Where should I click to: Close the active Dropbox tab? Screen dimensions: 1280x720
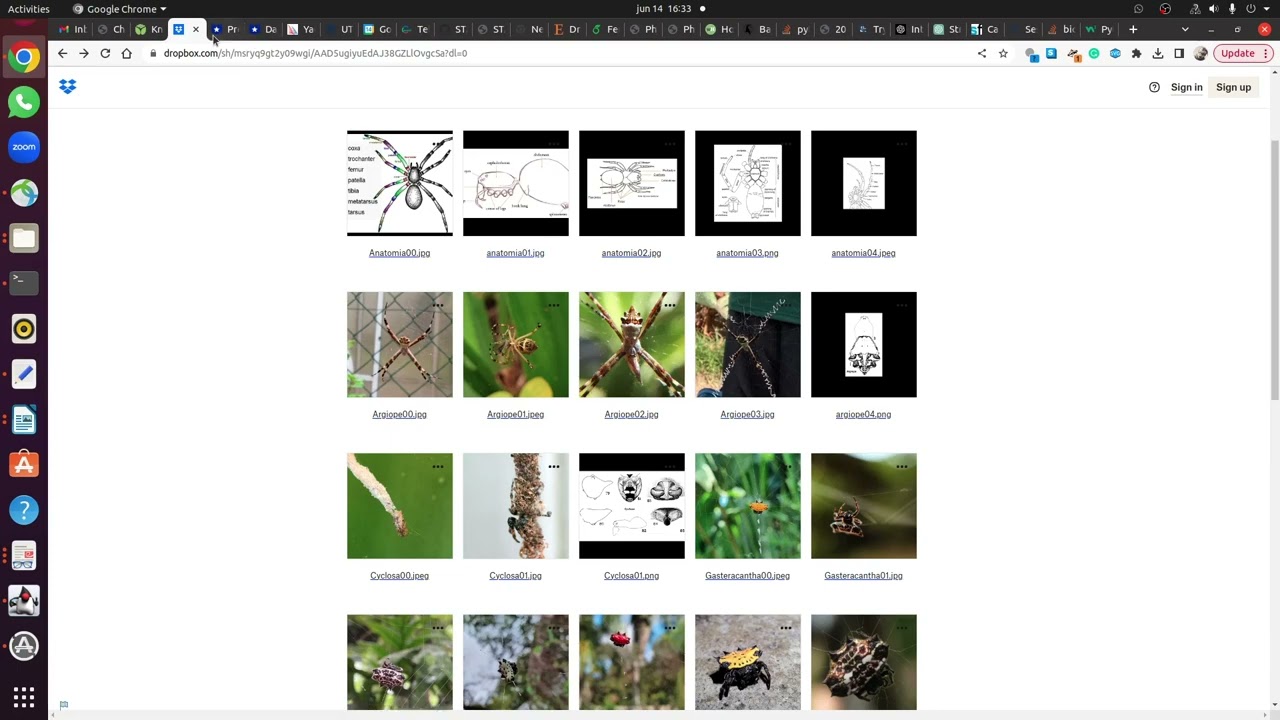point(196,29)
